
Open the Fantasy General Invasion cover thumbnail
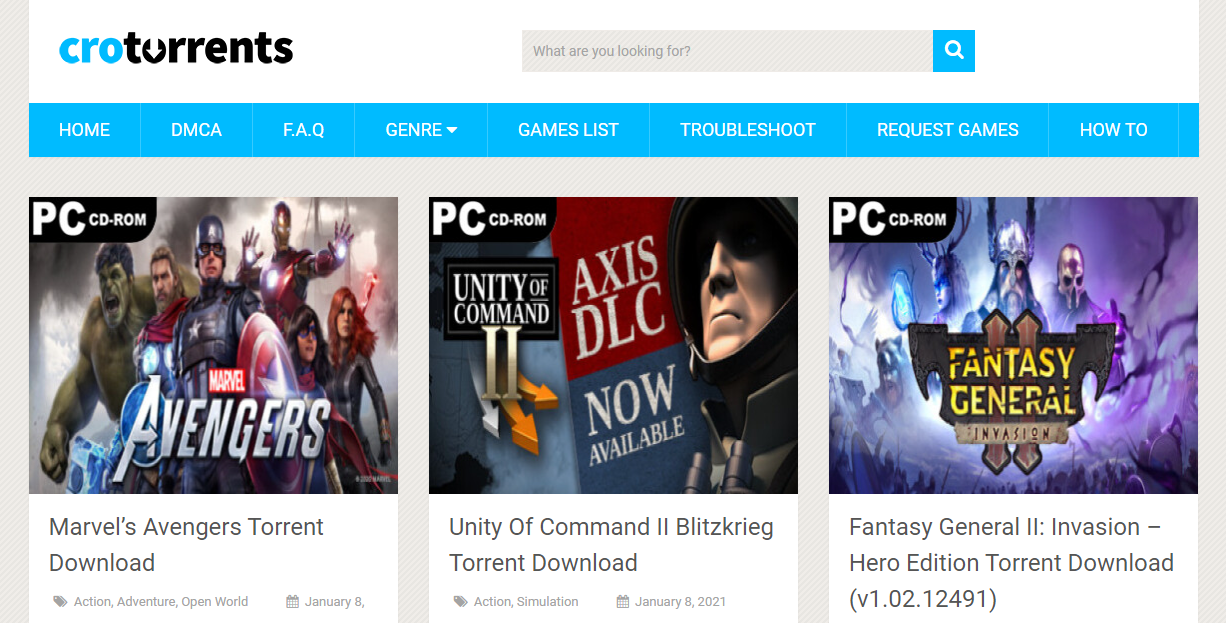tap(1013, 345)
